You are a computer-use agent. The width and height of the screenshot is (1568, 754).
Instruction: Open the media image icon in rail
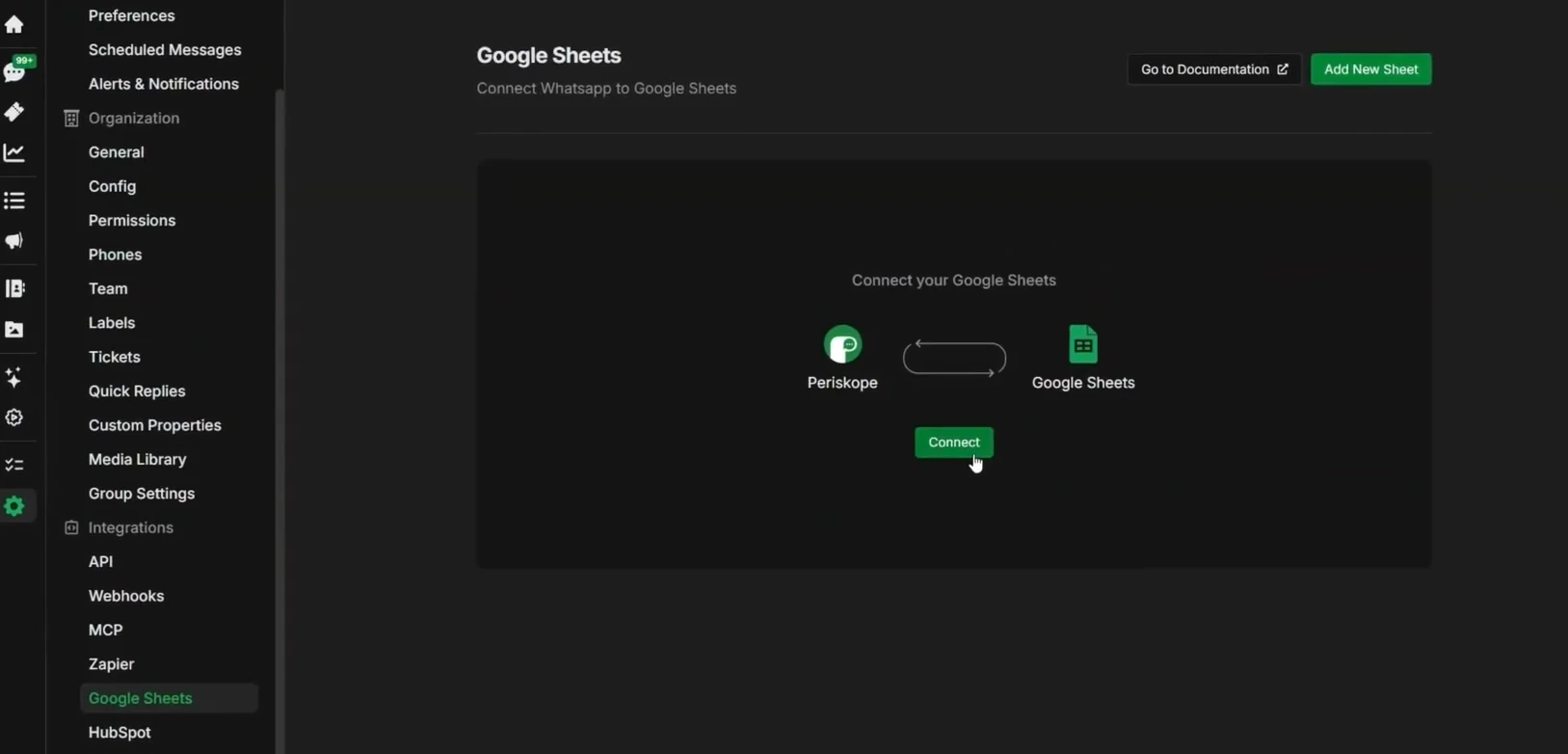tap(13, 330)
